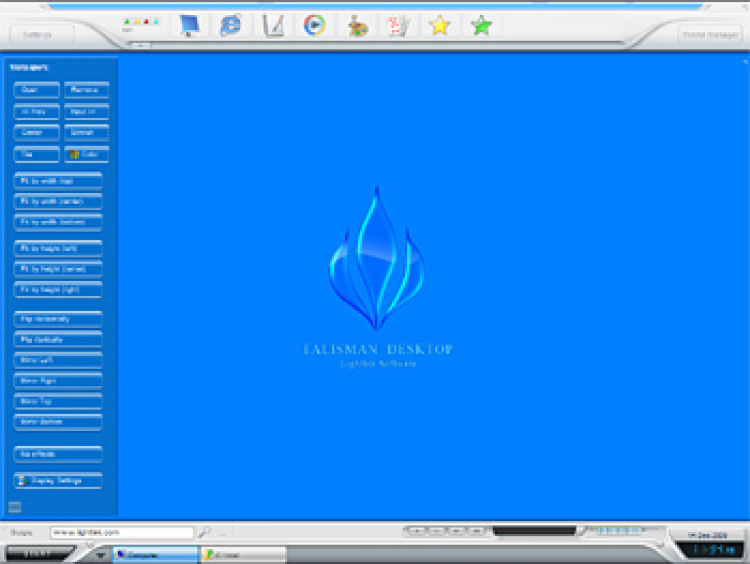Go to previous wallpaper with Prev

(37, 111)
